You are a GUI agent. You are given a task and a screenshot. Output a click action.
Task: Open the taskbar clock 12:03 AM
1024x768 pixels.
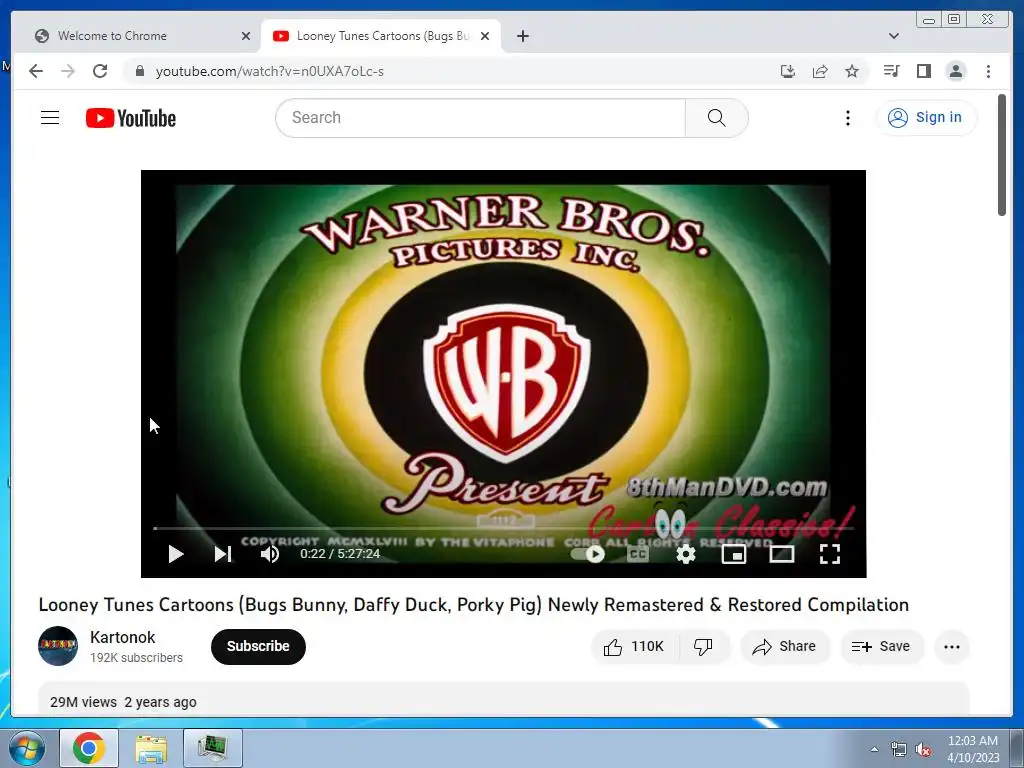click(973, 748)
